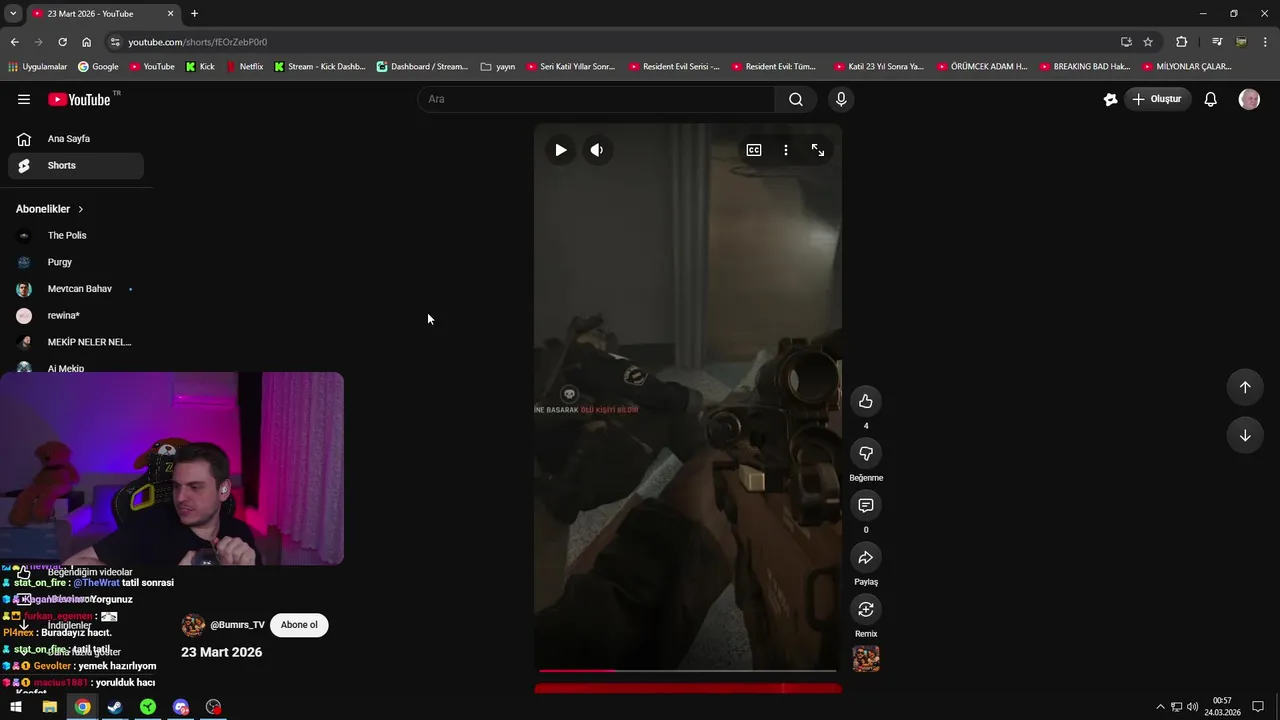View site information icon in address bar
Viewport: 1280px width, 720px height.
115,42
